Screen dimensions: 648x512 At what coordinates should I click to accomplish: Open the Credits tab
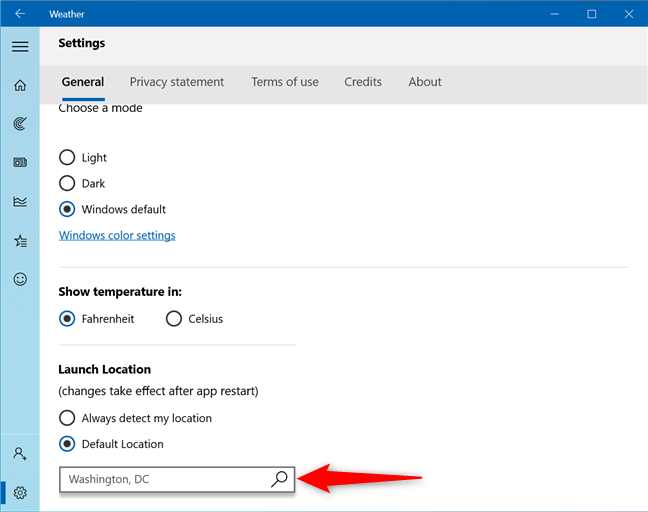coord(363,82)
